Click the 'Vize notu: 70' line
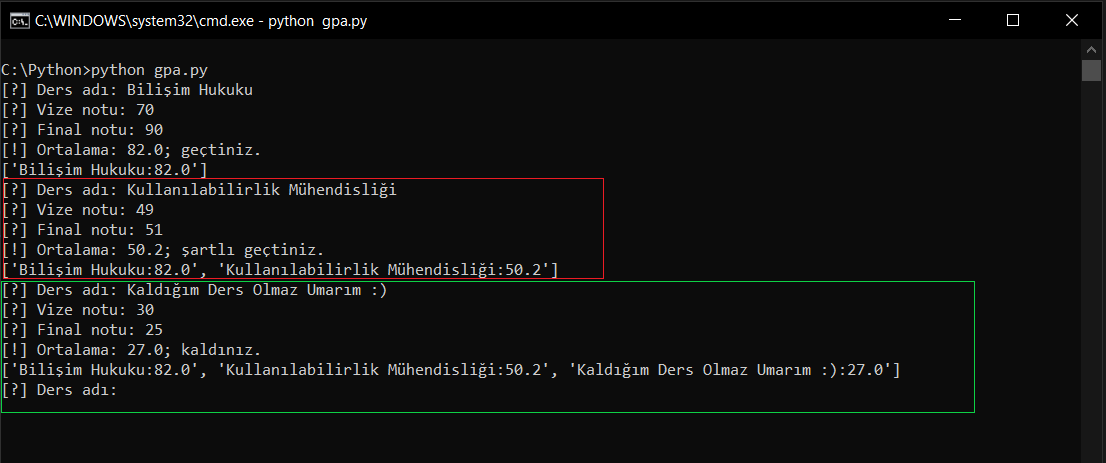Image resolution: width=1106 pixels, height=463 pixels. click(x=78, y=110)
